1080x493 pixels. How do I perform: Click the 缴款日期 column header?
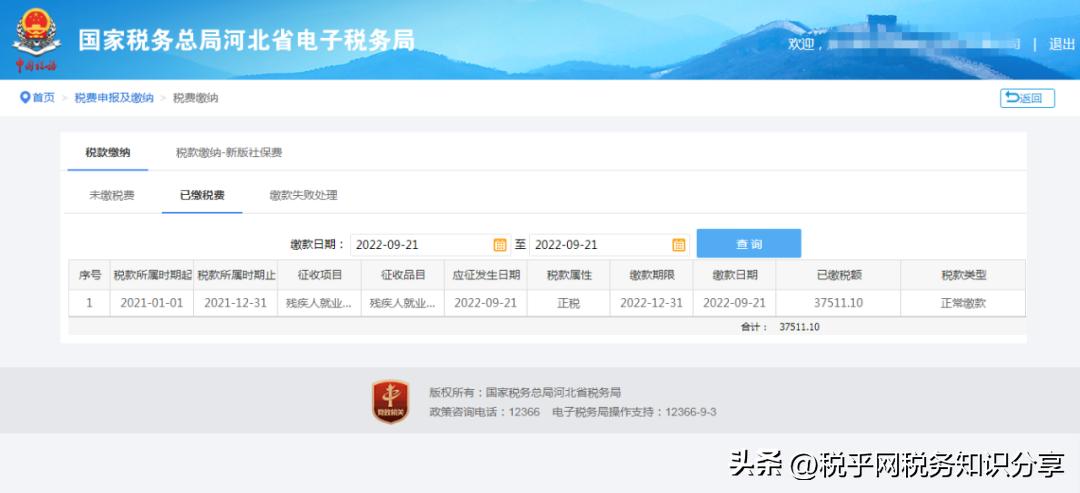pyautogui.click(x=735, y=275)
